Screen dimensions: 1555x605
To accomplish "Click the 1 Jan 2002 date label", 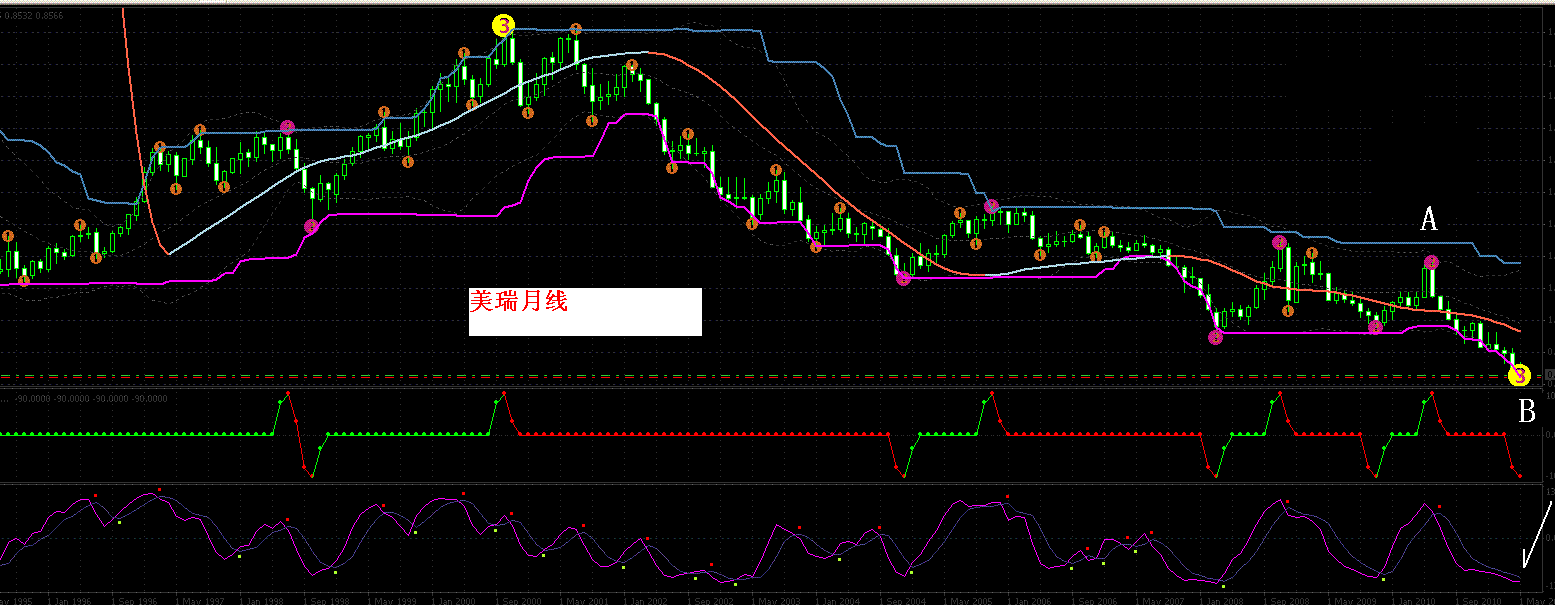I will point(645,601).
